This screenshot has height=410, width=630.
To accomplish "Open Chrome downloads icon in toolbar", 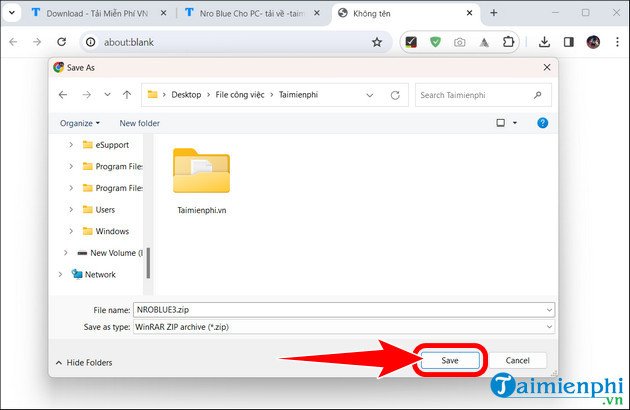I will (x=544, y=42).
